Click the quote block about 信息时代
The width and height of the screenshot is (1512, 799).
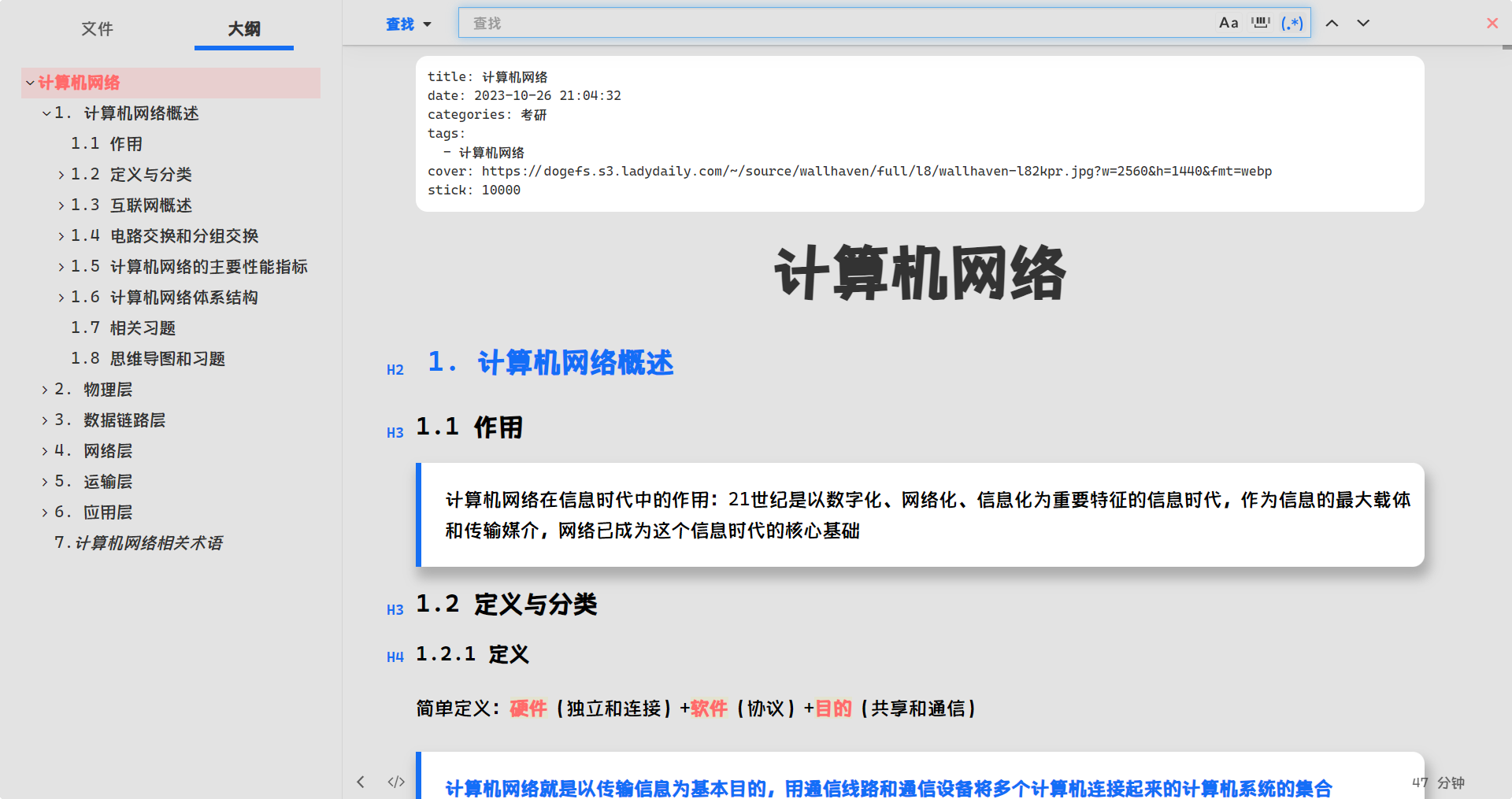(920, 515)
